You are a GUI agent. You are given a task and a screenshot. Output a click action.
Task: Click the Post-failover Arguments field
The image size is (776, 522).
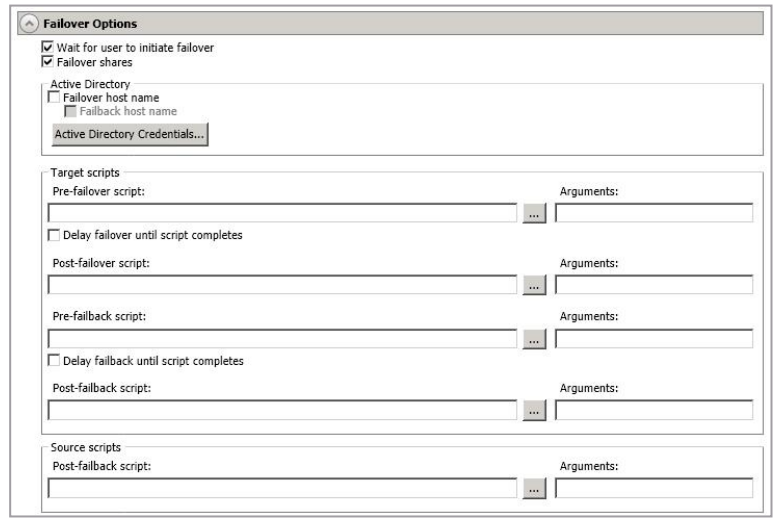click(x=654, y=286)
